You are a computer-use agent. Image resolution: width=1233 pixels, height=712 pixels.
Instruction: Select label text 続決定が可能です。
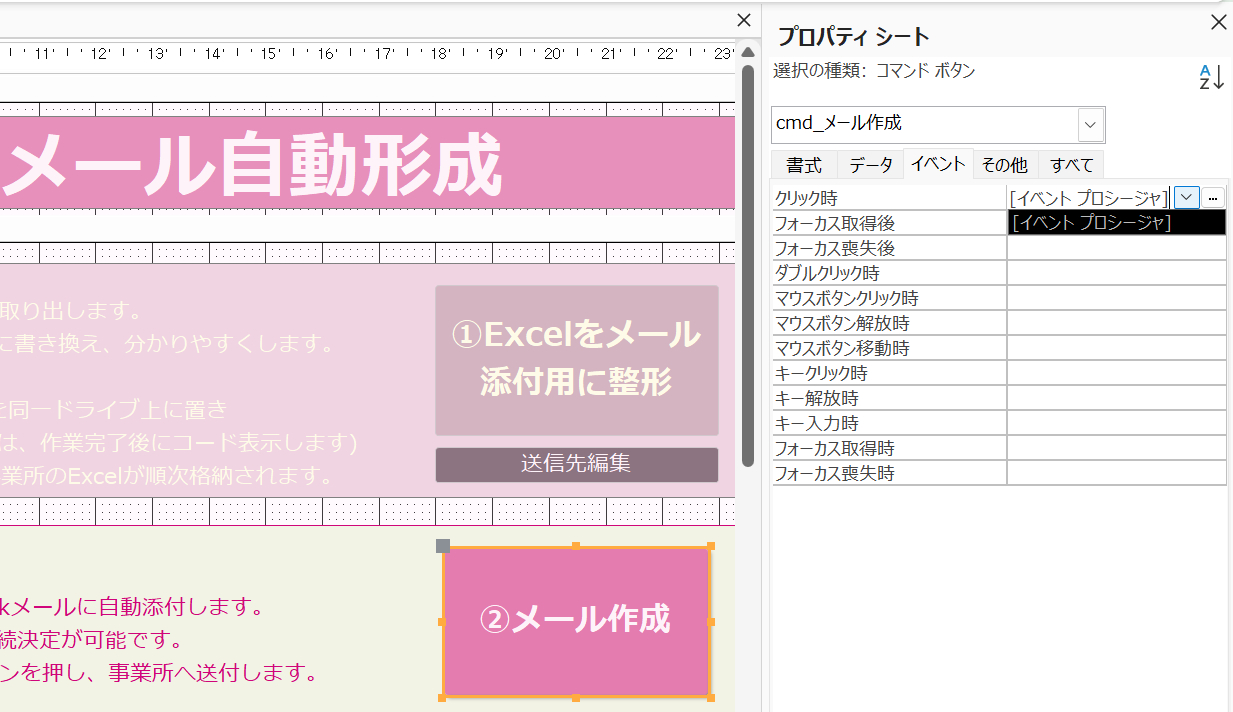91,640
